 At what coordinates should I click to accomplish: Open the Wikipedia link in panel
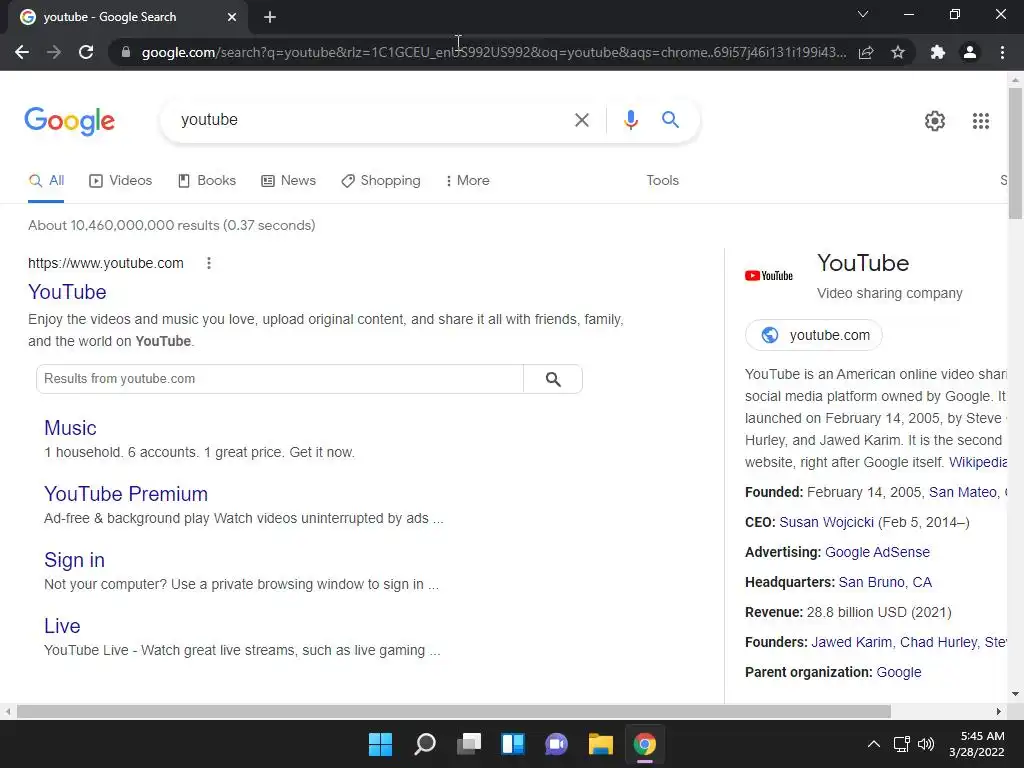point(978,462)
